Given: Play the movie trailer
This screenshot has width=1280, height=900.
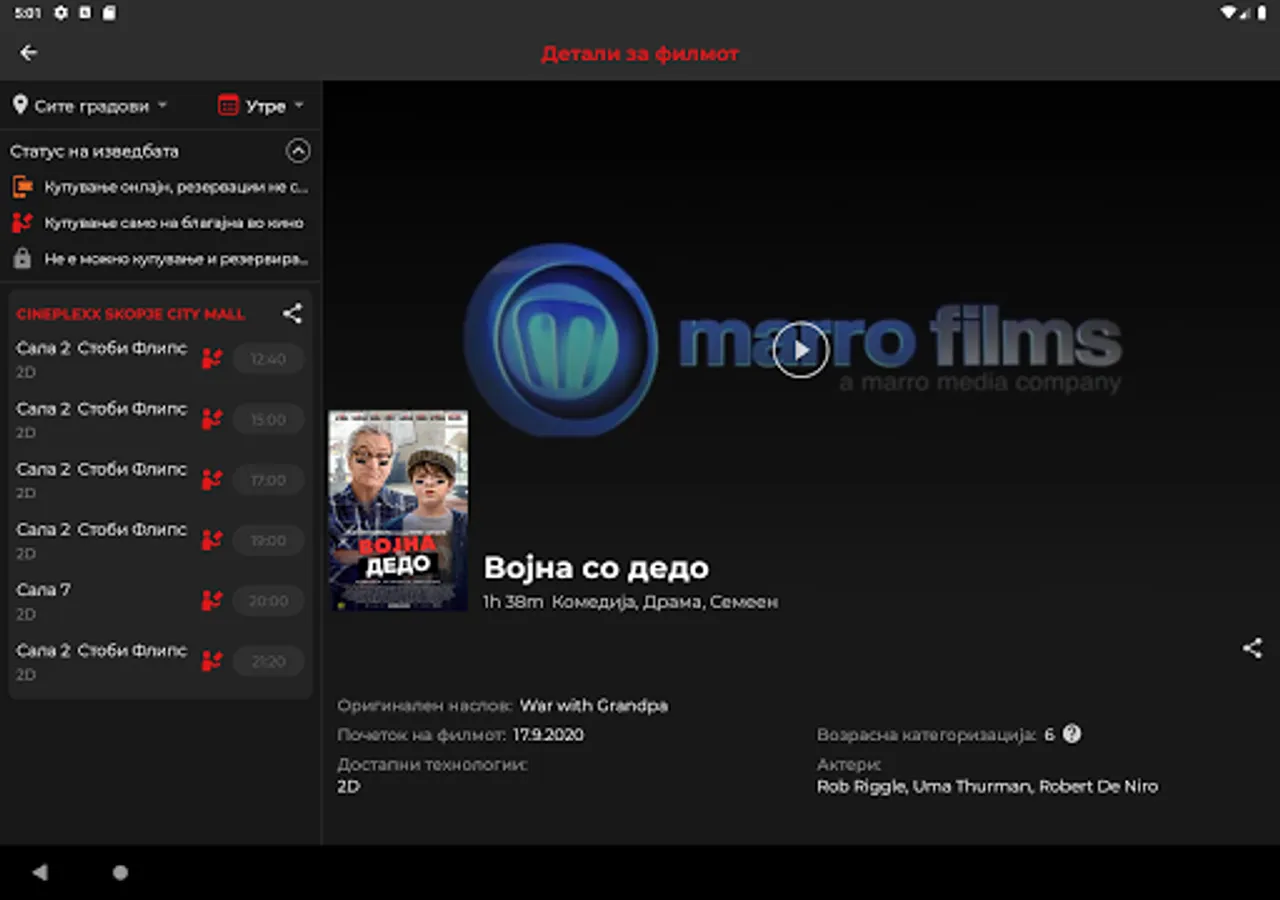Looking at the screenshot, I should coord(801,350).
